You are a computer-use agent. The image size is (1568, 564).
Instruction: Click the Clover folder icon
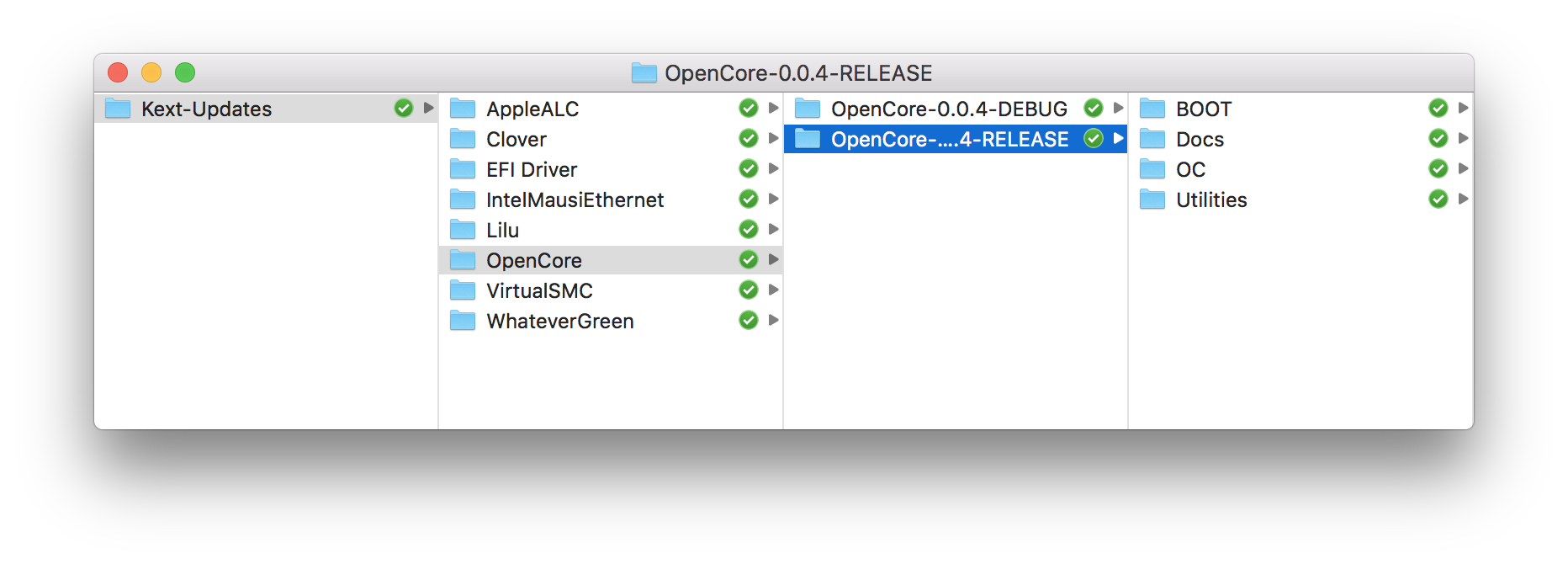tap(463, 139)
